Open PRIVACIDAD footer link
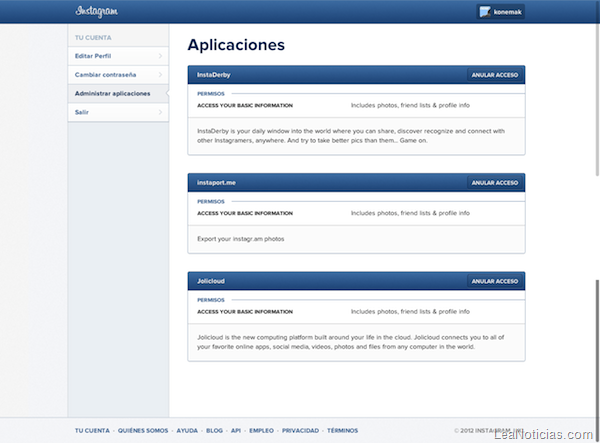 pyautogui.click(x=300, y=430)
